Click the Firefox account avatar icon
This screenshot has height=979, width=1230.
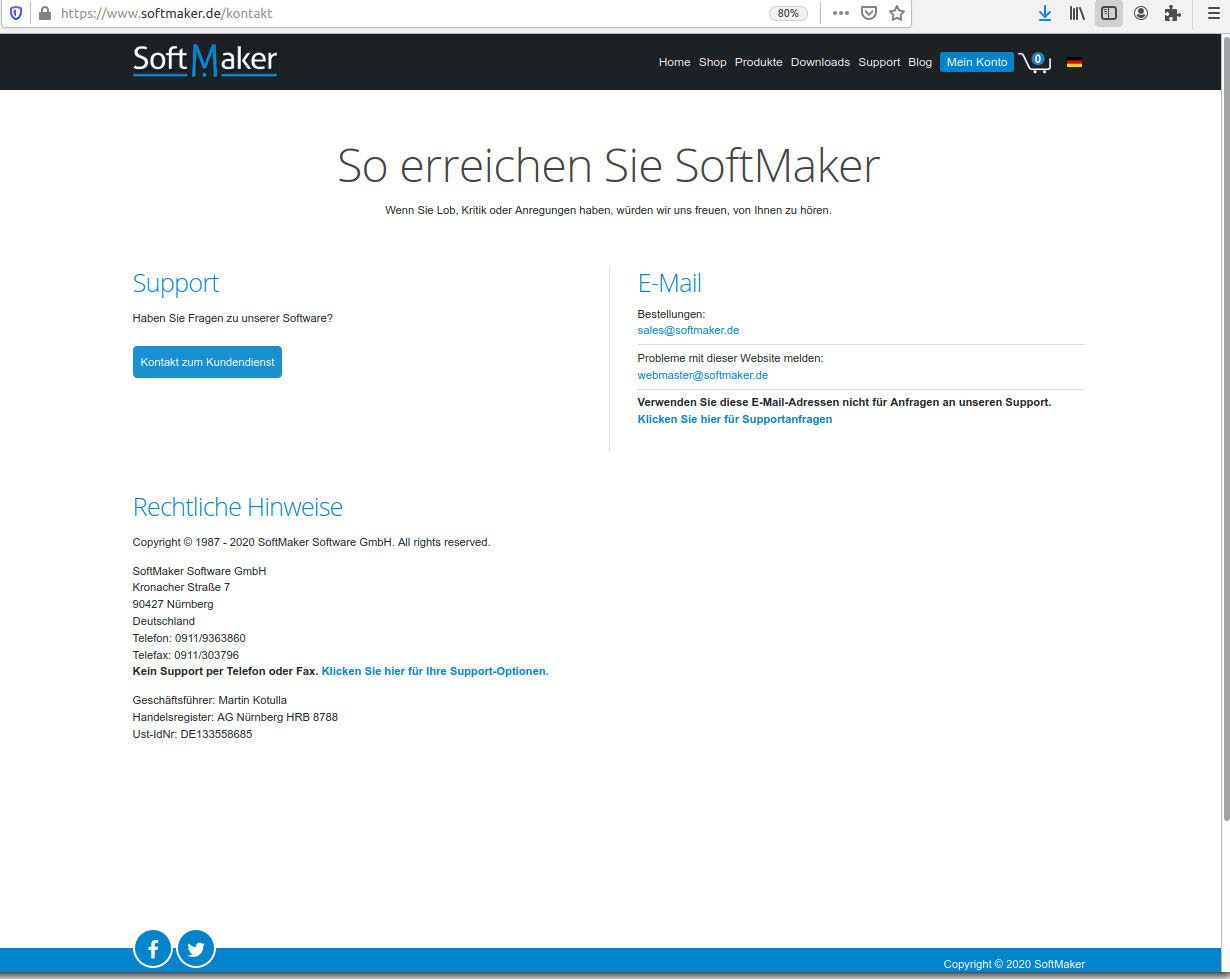click(x=1140, y=13)
